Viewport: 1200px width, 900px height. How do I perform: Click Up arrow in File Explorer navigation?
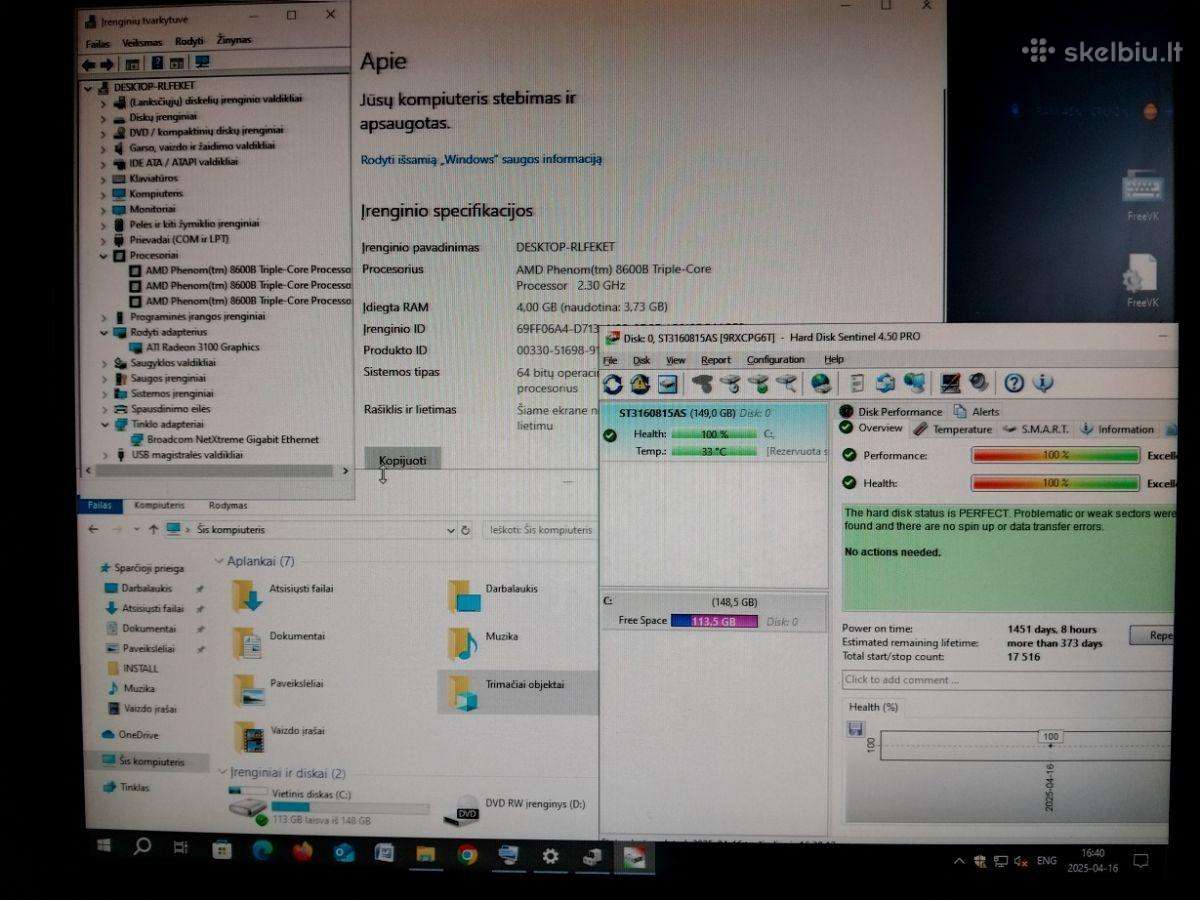click(x=153, y=529)
